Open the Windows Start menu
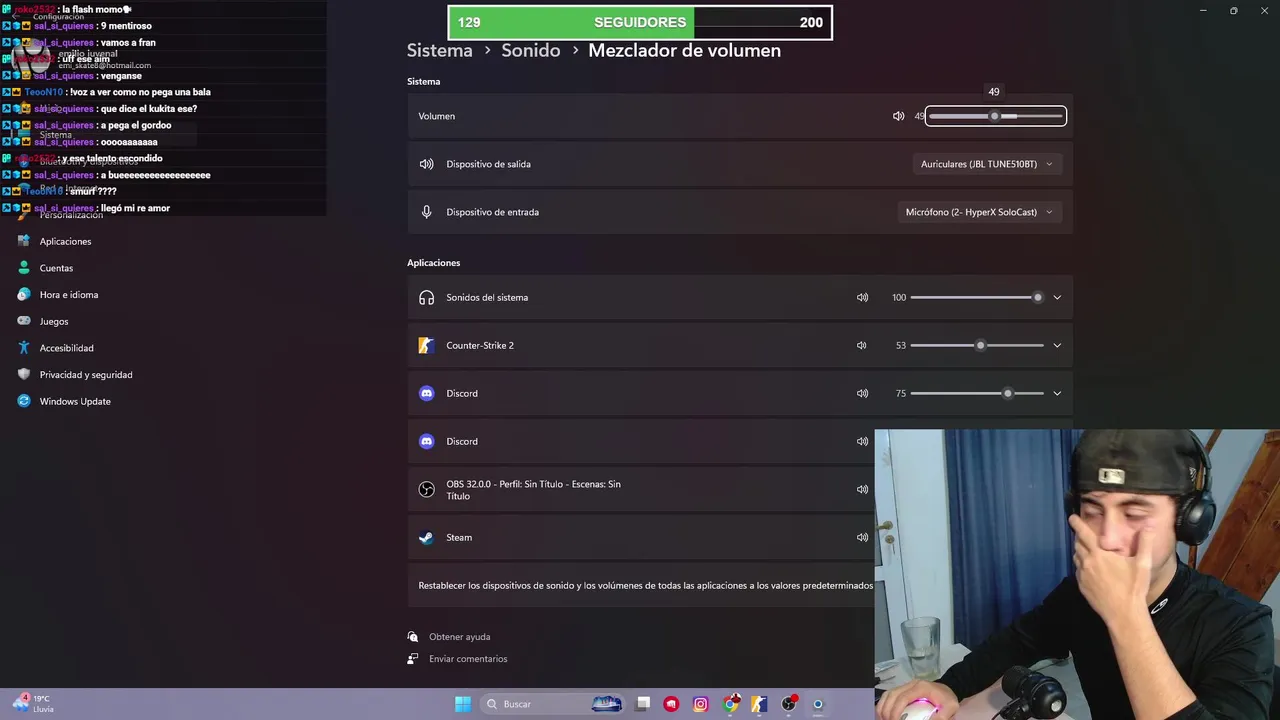The image size is (1280, 720). (463, 704)
